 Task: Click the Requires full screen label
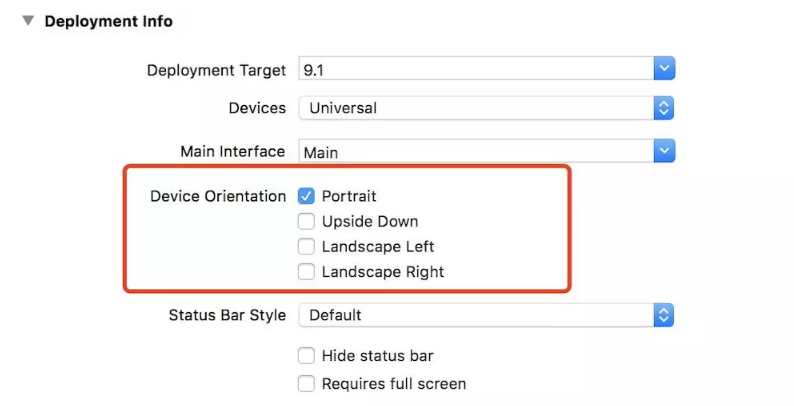coord(393,383)
